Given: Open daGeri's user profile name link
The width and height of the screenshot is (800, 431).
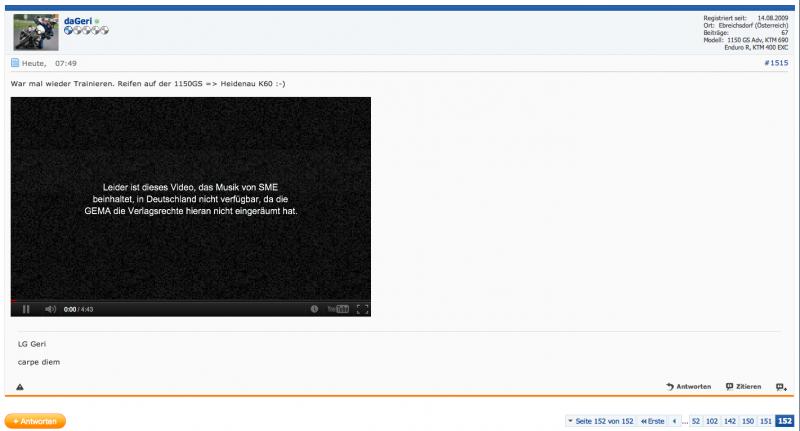Looking at the screenshot, I should 77,21.
